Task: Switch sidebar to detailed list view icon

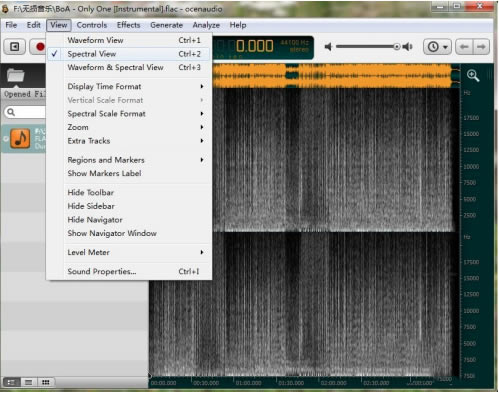Action: (x=11, y=382)
